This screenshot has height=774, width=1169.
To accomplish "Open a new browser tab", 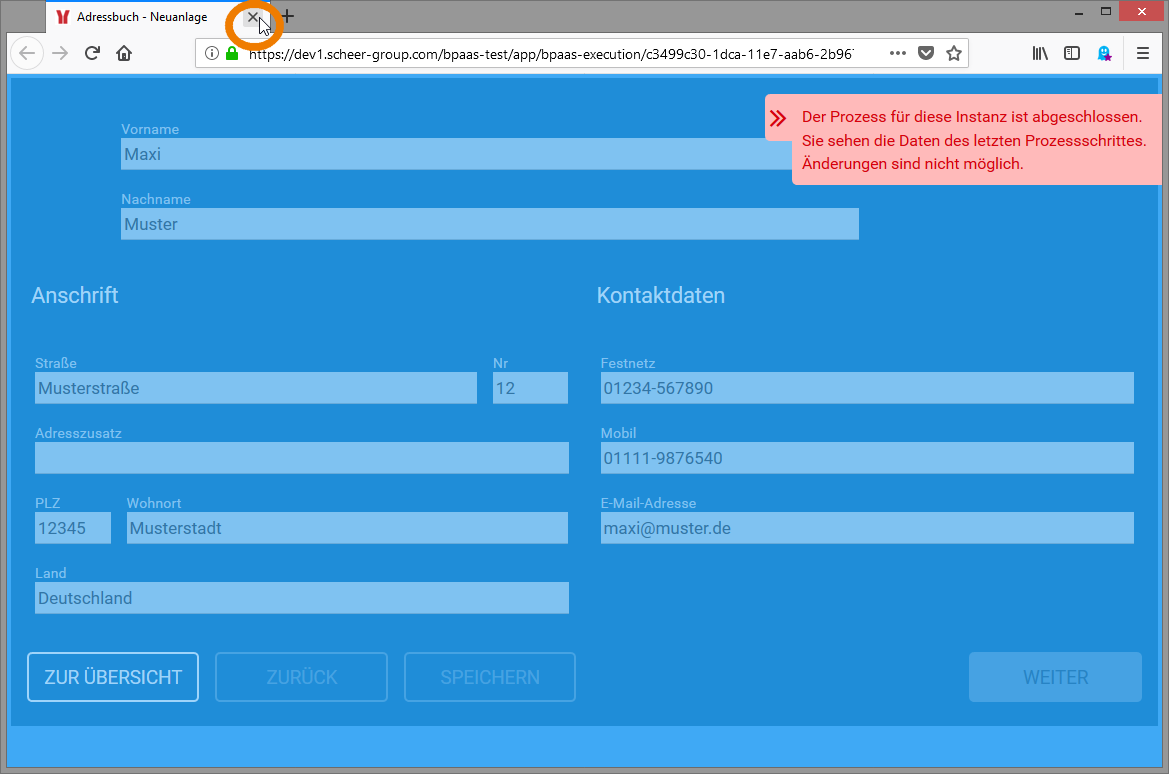I will (288, 16).
